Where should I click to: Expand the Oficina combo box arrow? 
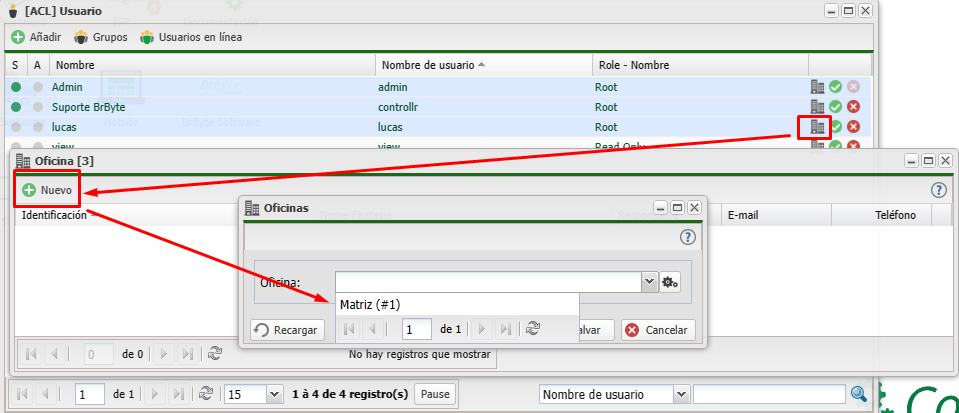coord(649,283)
